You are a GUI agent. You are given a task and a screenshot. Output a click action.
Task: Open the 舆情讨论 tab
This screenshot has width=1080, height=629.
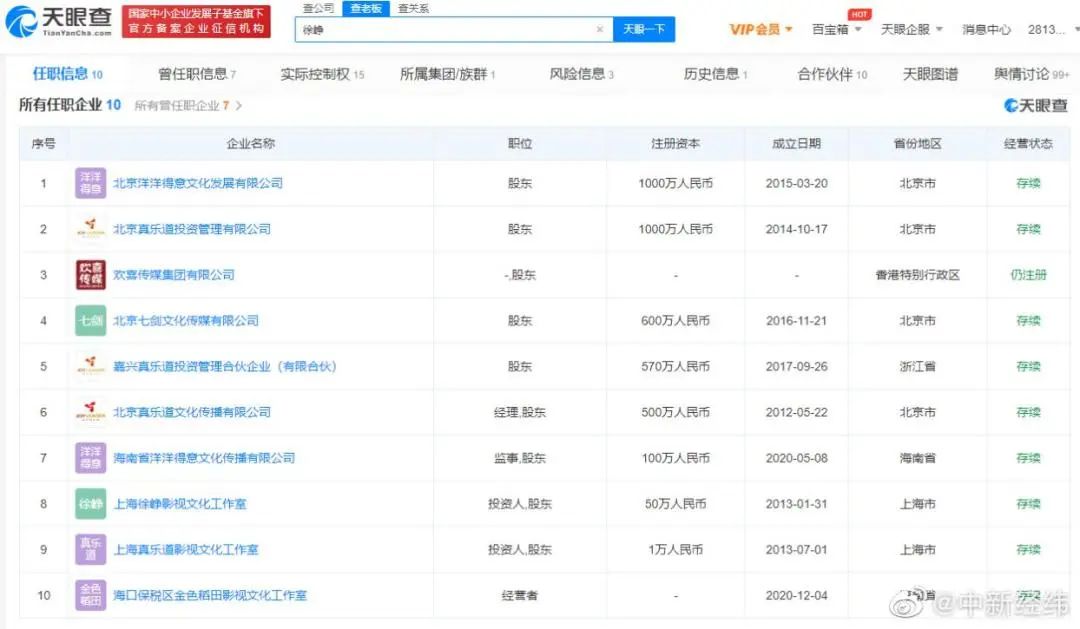coord(1031,74)
